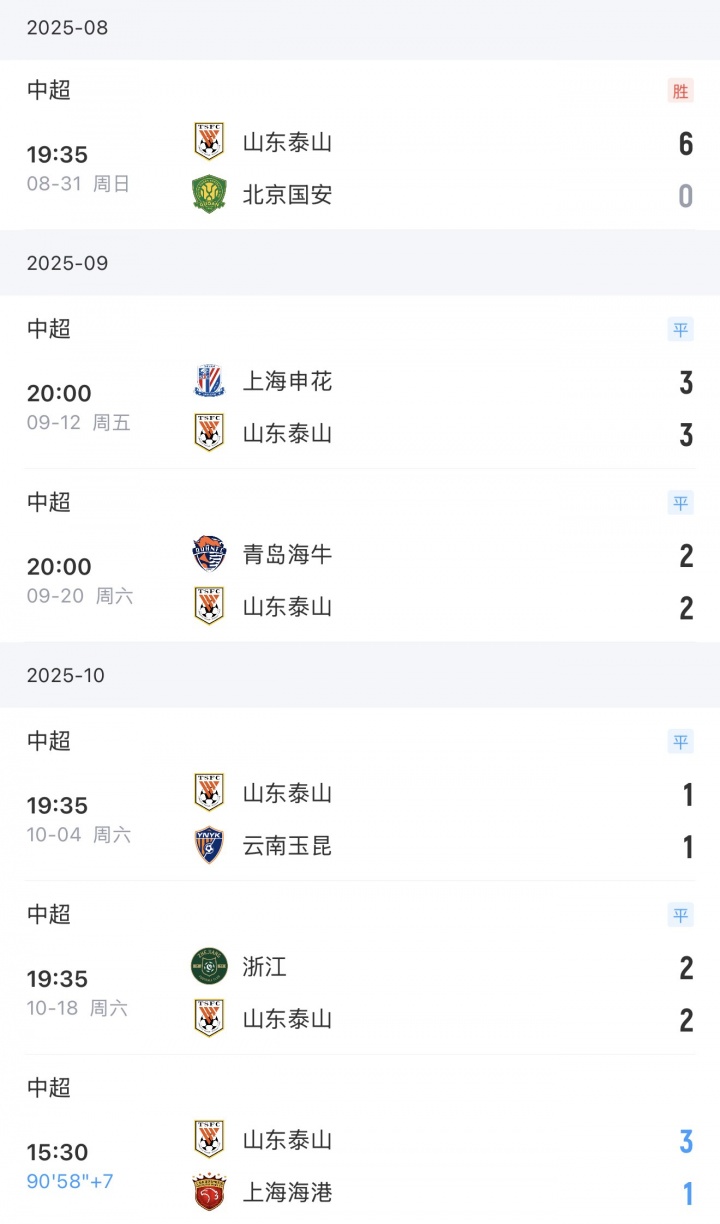Open the Qingdao Hainiu team logo
The image size is (720, 1224).
coord(209,554)
